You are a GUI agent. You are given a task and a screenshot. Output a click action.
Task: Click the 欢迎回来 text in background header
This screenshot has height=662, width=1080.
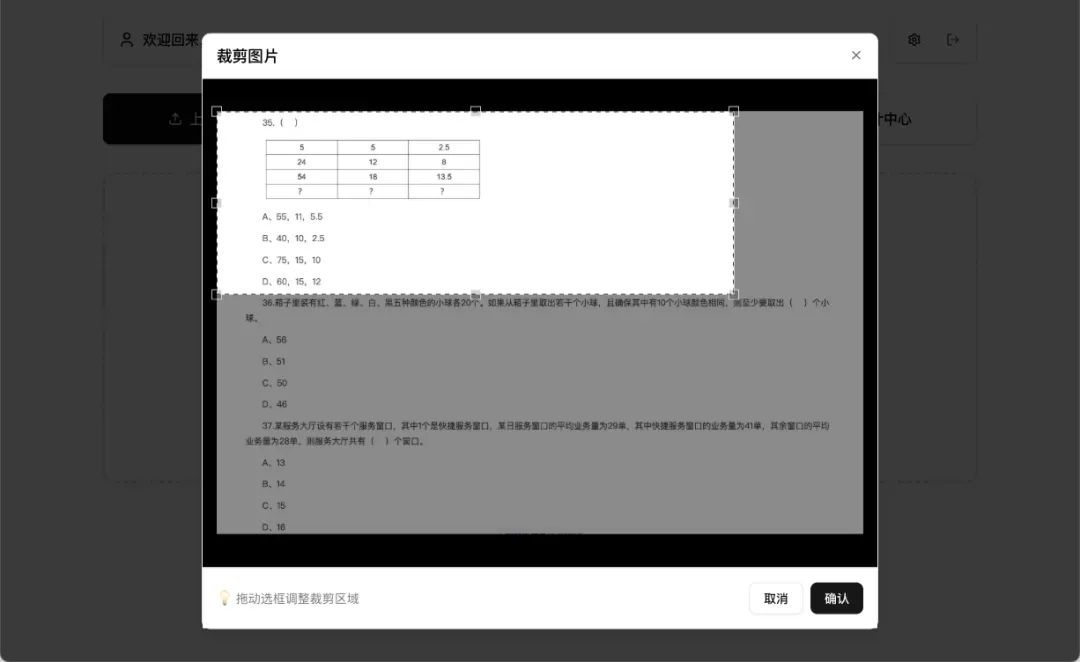point(172,40)
